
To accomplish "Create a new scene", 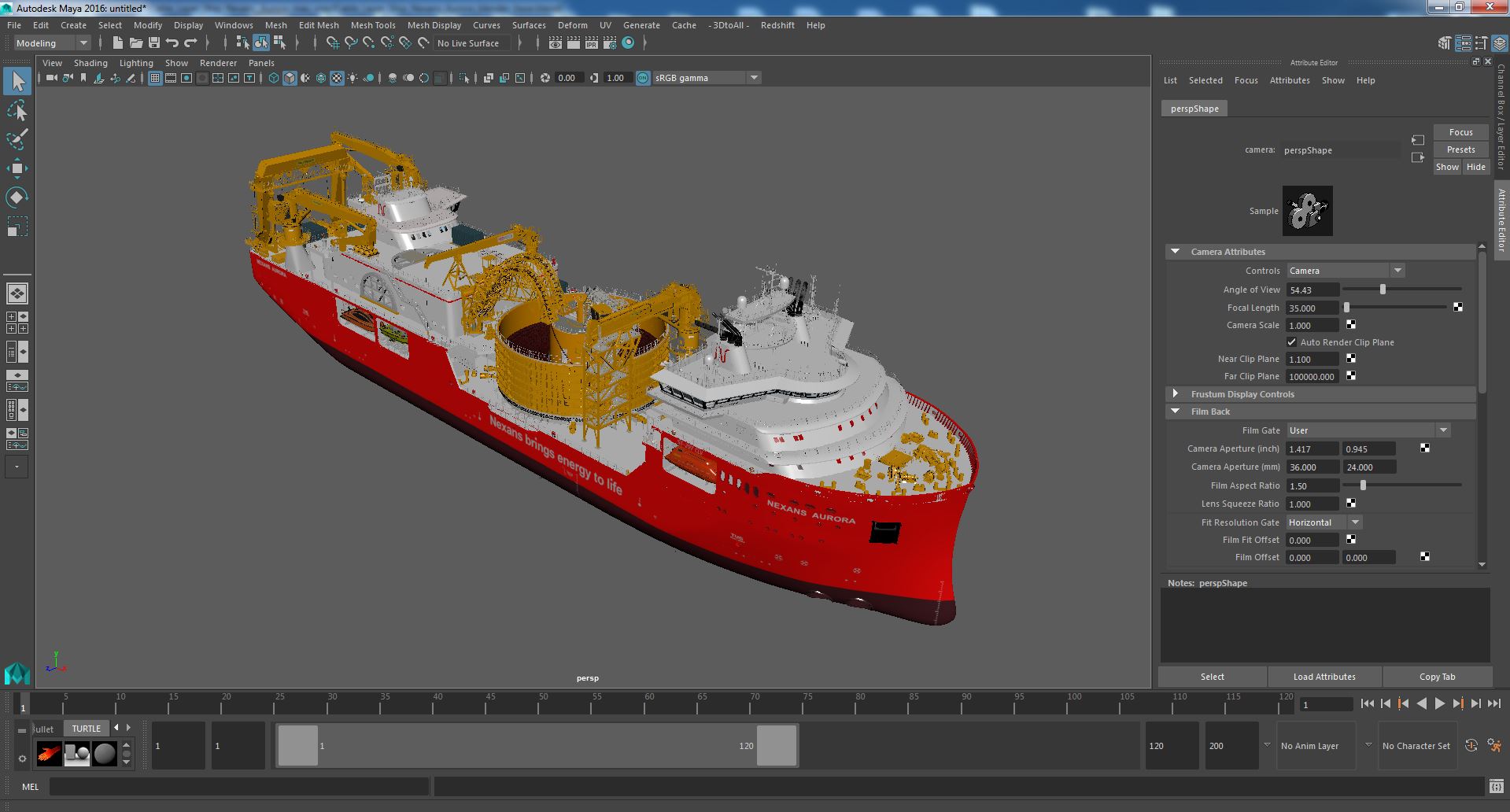I will point(118,43).
